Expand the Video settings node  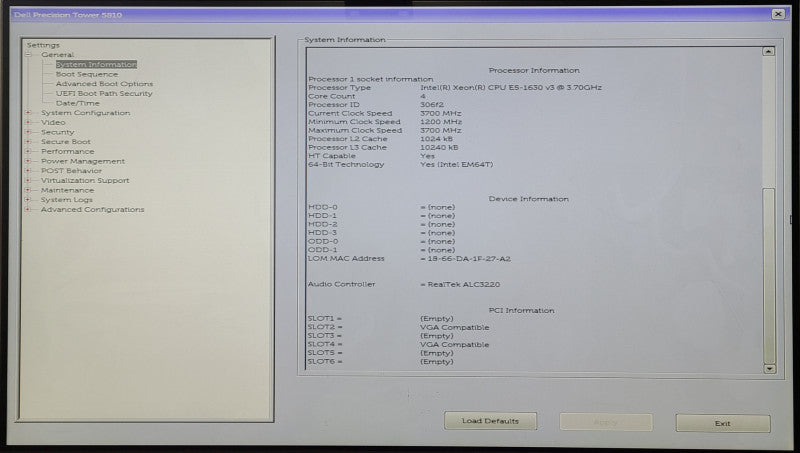29,122
